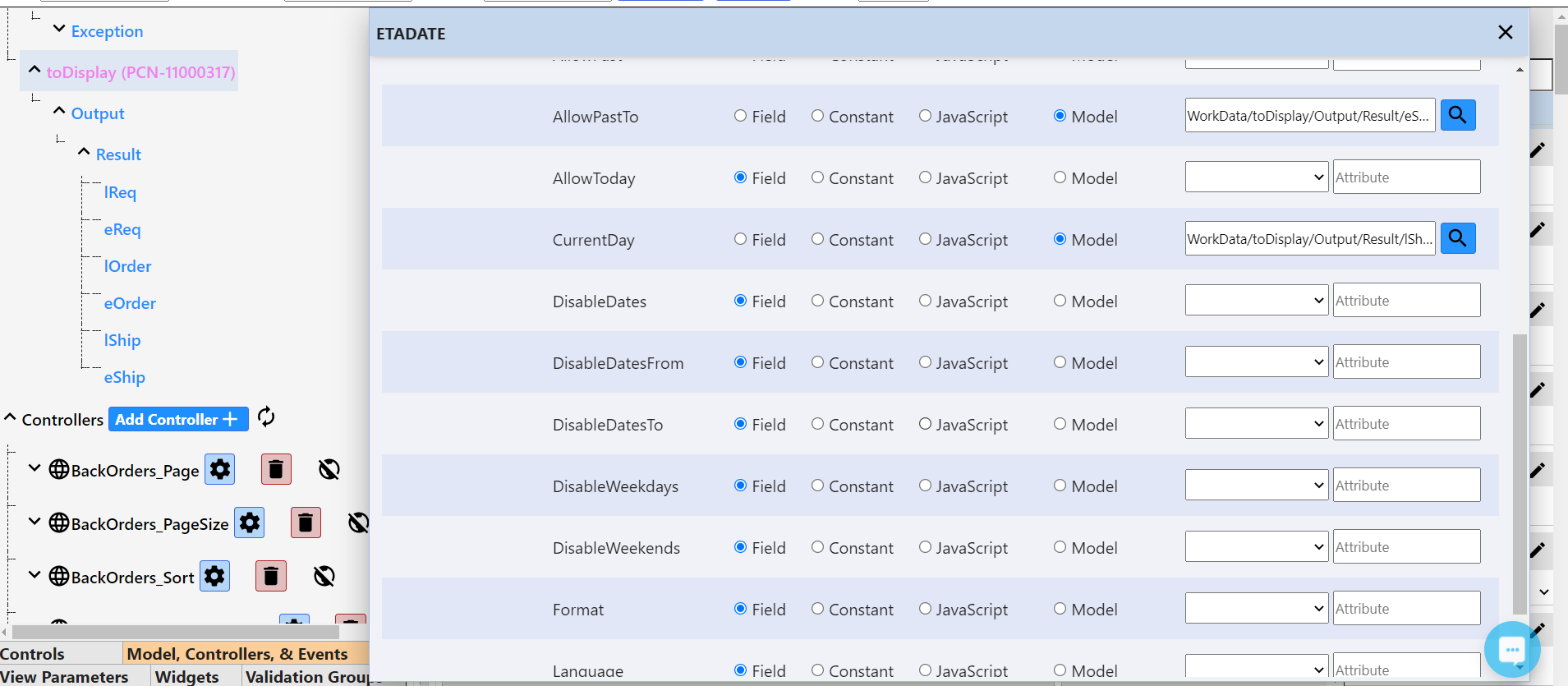Viewport: 1568px width, 686px height.
Task: Delete the BackOrders_Page controller
Action: pos(276,469)
